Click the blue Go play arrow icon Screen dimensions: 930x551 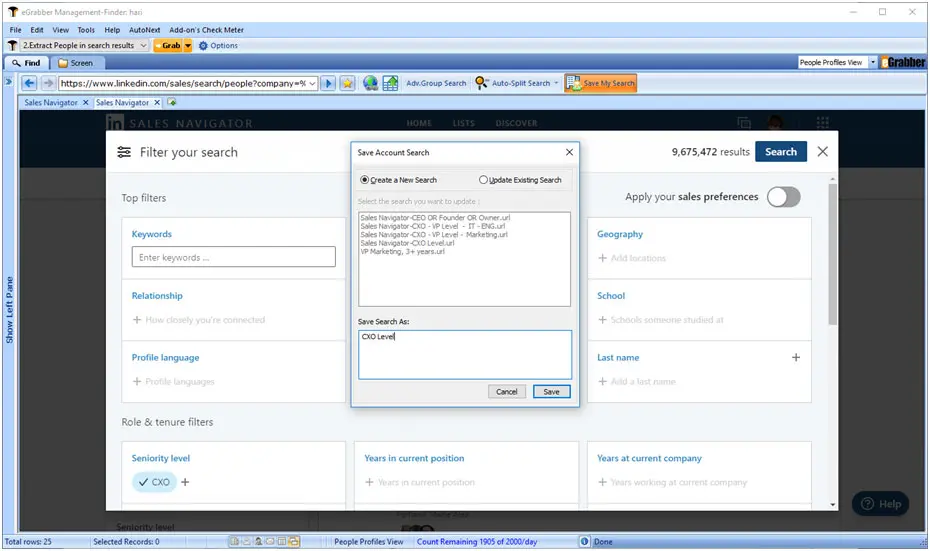point(328,84)
